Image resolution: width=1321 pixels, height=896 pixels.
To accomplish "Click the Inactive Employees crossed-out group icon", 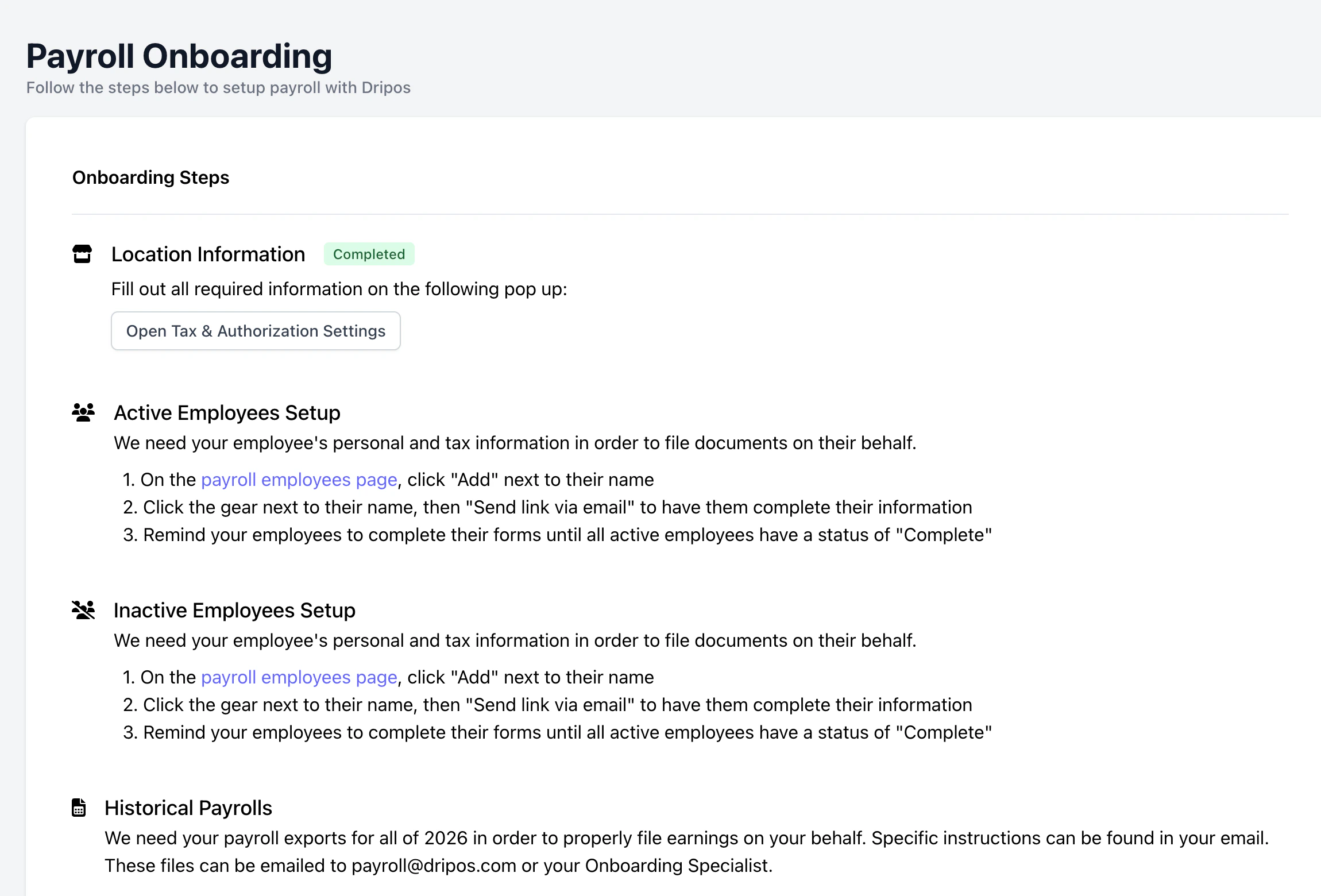I will point(83,610).
